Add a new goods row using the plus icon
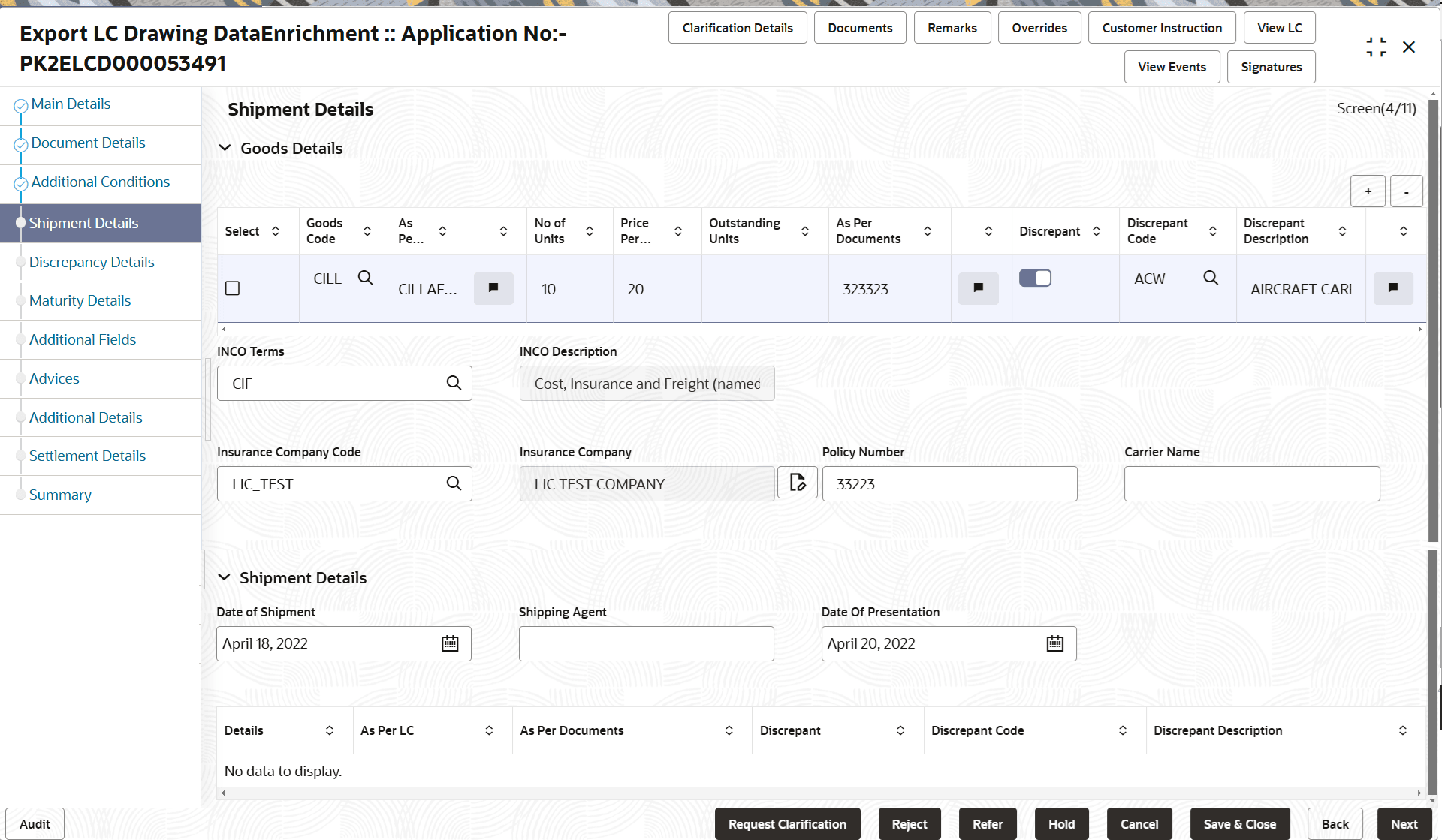This screenshot has width=1442, height=840. click(x=1368, y=191)
